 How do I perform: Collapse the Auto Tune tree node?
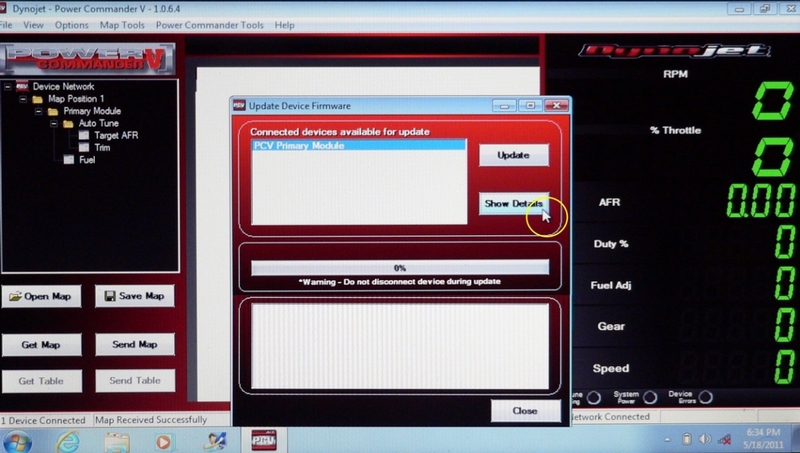click(x=53, y=123)
